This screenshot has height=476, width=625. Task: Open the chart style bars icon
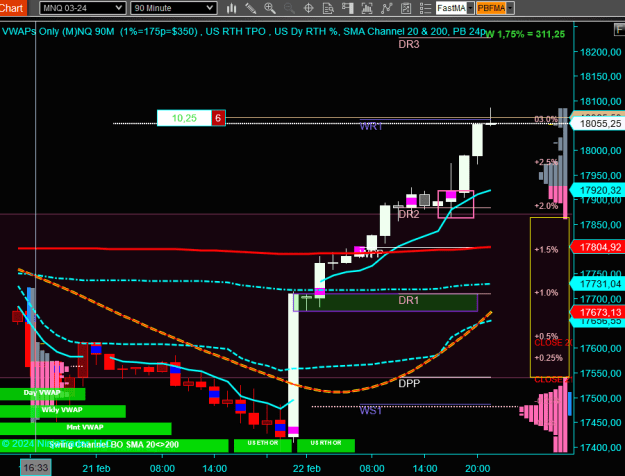(x=231, y=8)
